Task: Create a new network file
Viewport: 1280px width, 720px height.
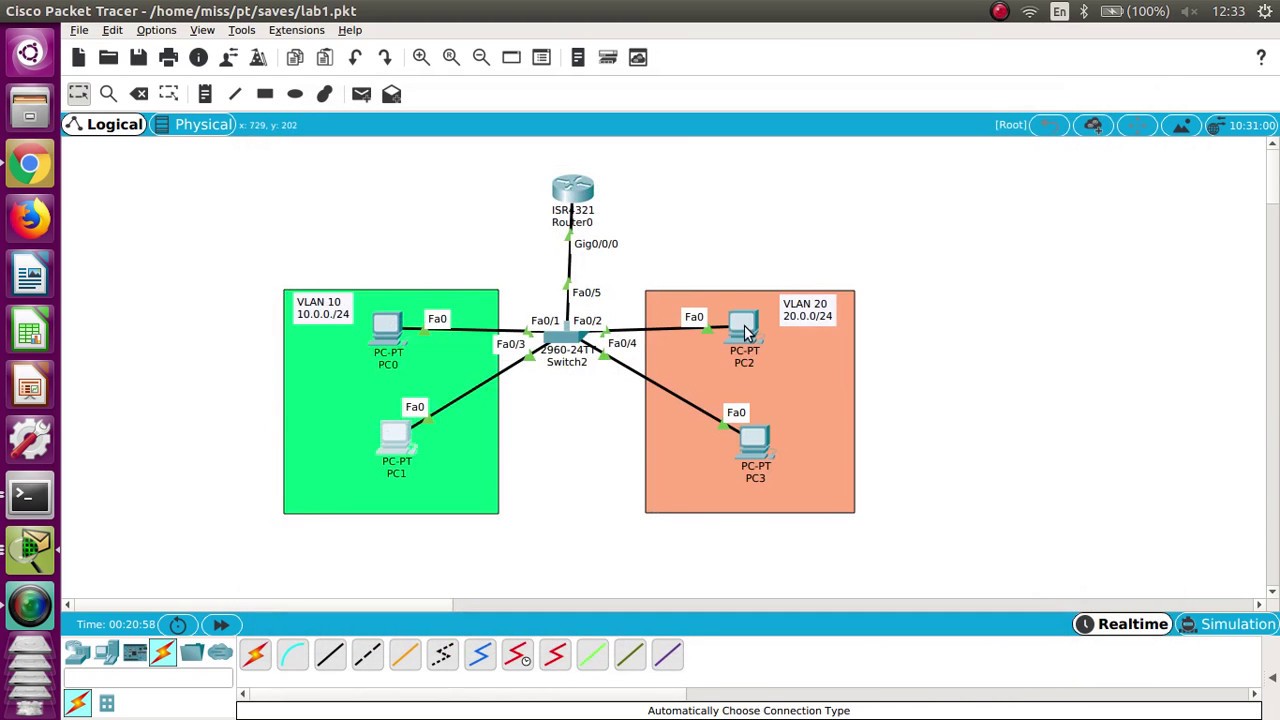Action: (78, 57)
